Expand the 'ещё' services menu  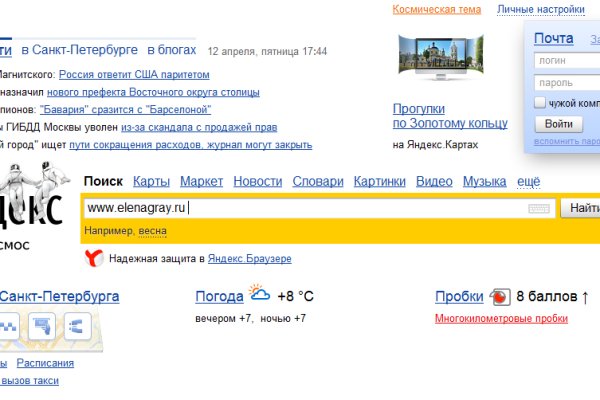pos(527,181)
